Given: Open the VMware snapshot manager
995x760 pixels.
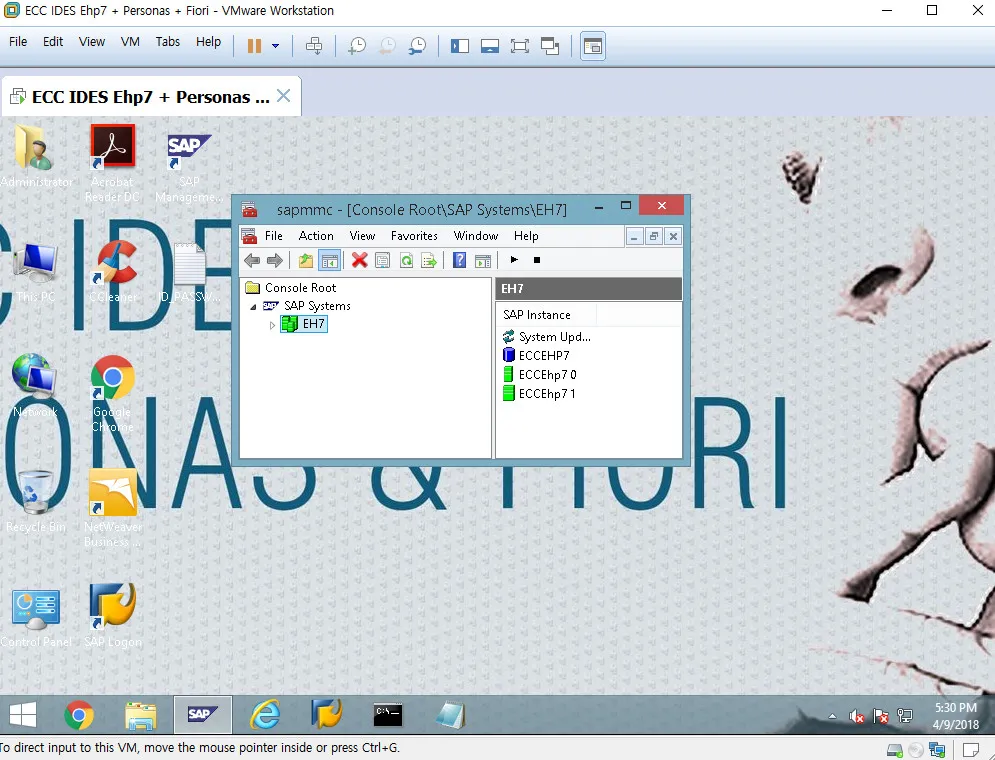Looking at the screenshot, I should click(x=418, y=46).
